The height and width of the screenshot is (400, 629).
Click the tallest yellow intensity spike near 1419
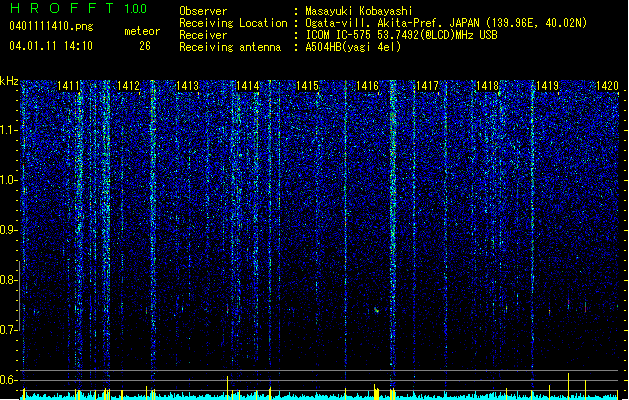[568, 384]
